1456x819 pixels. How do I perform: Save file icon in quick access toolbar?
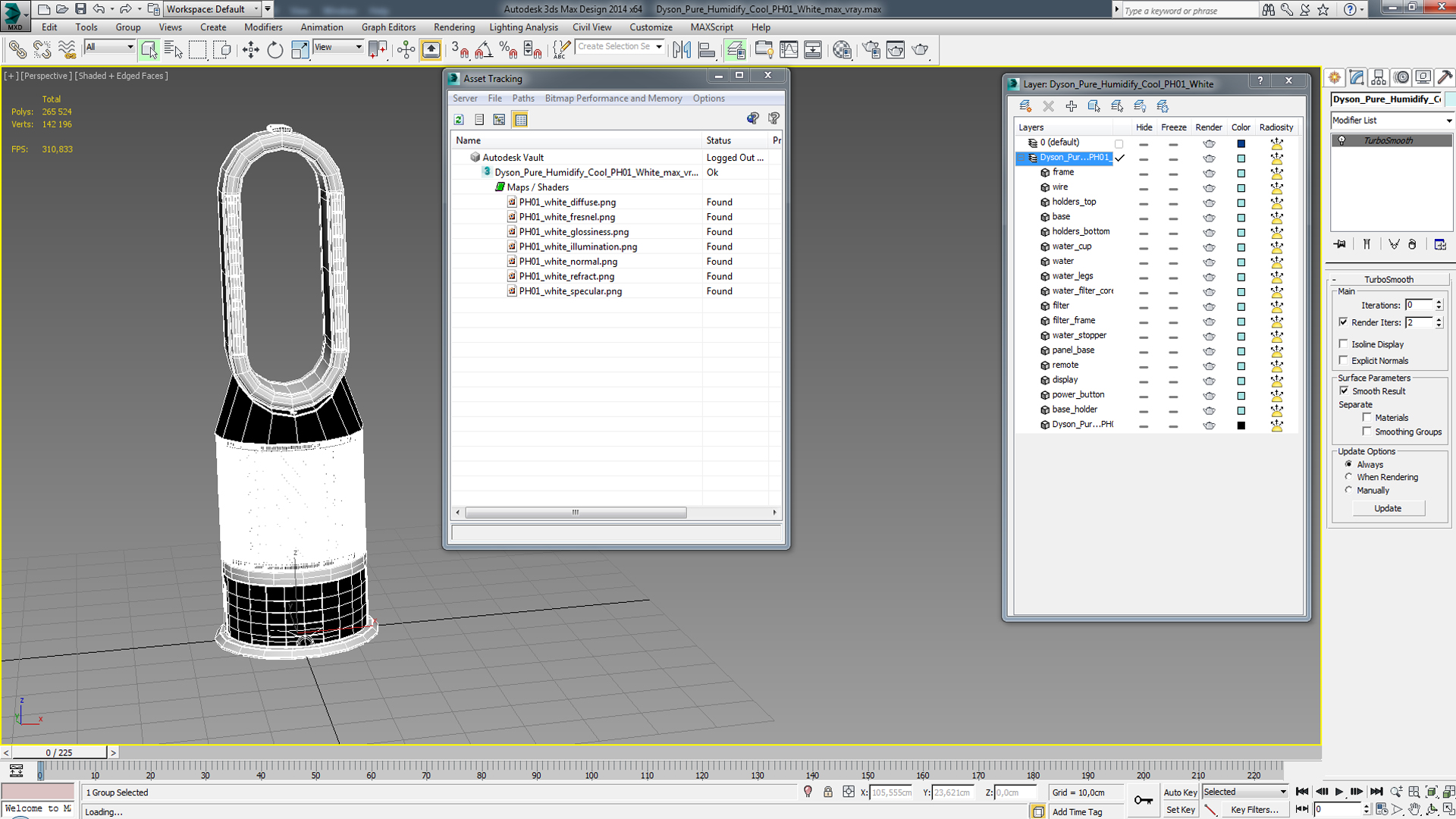(x=80, y=9)
